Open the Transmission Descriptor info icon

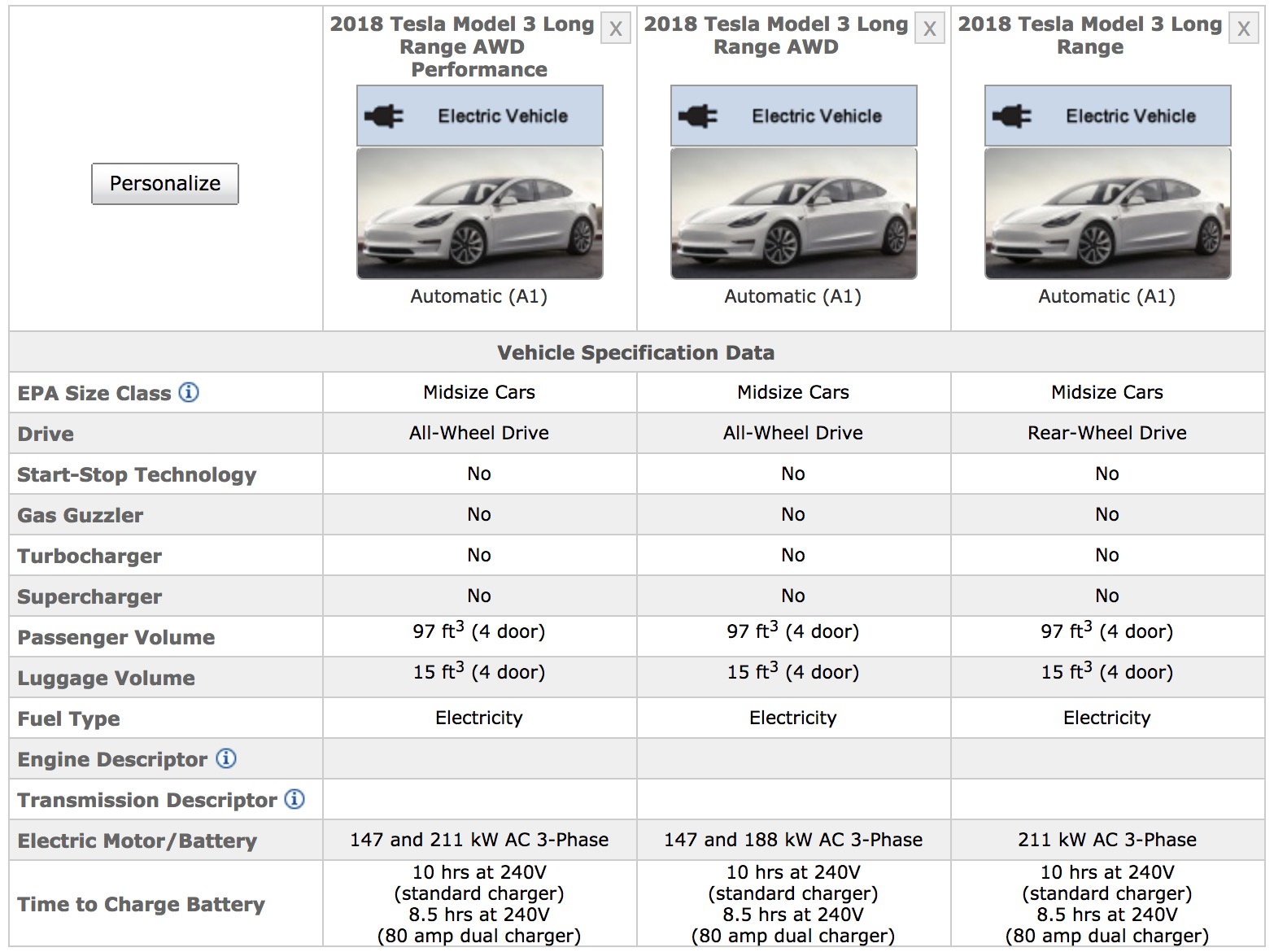point(295,799)
